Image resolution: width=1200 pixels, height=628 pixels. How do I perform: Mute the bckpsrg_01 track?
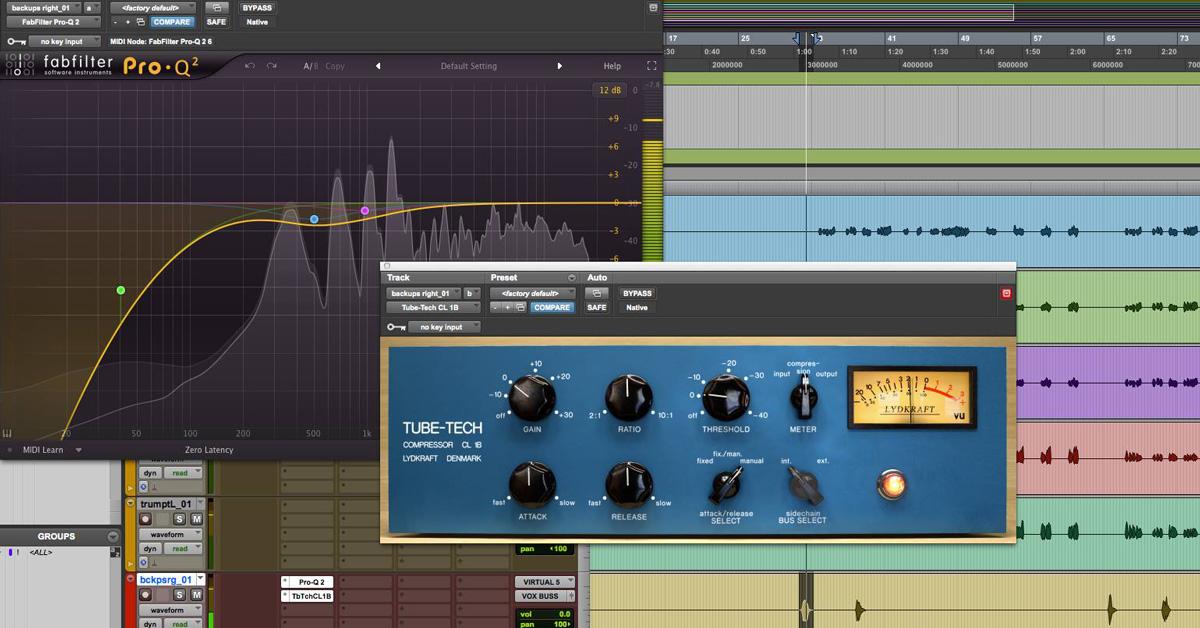pos(196,595)
